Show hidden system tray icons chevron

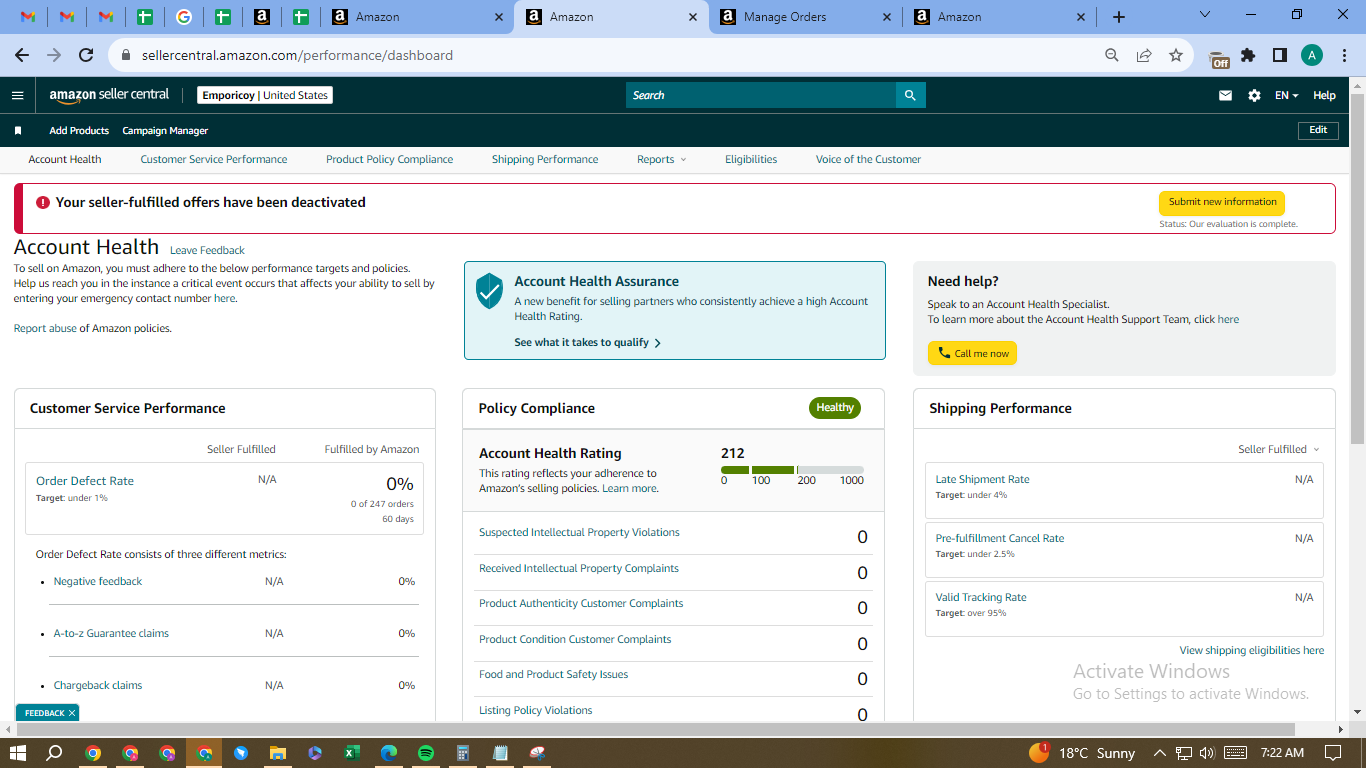pos(1160,752)
